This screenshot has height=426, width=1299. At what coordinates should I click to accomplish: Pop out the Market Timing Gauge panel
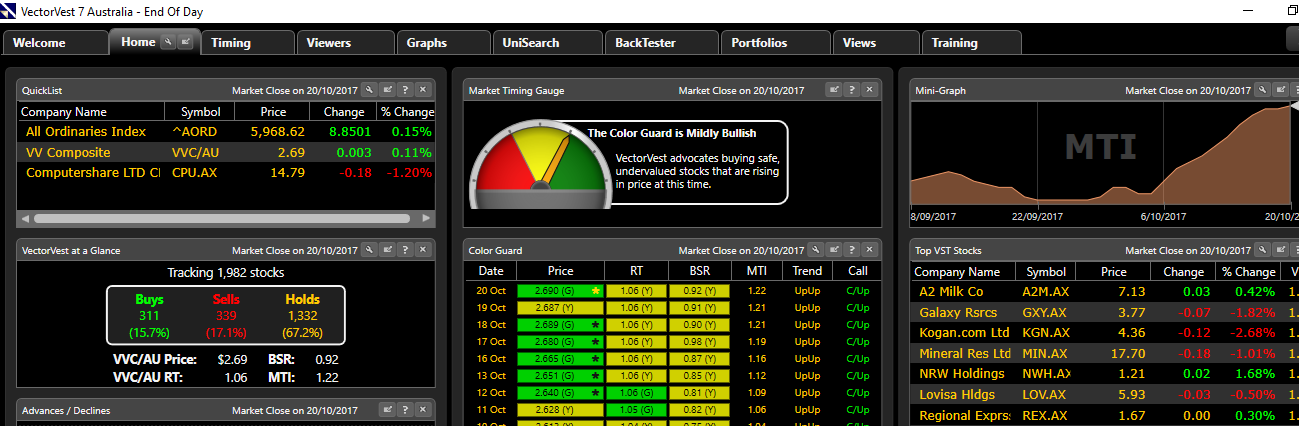tap(833, 90)
